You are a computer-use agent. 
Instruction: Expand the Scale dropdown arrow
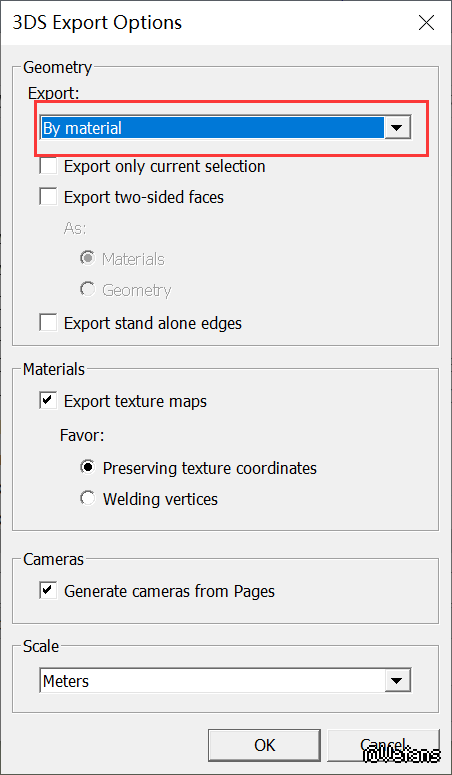click(398, 681)
